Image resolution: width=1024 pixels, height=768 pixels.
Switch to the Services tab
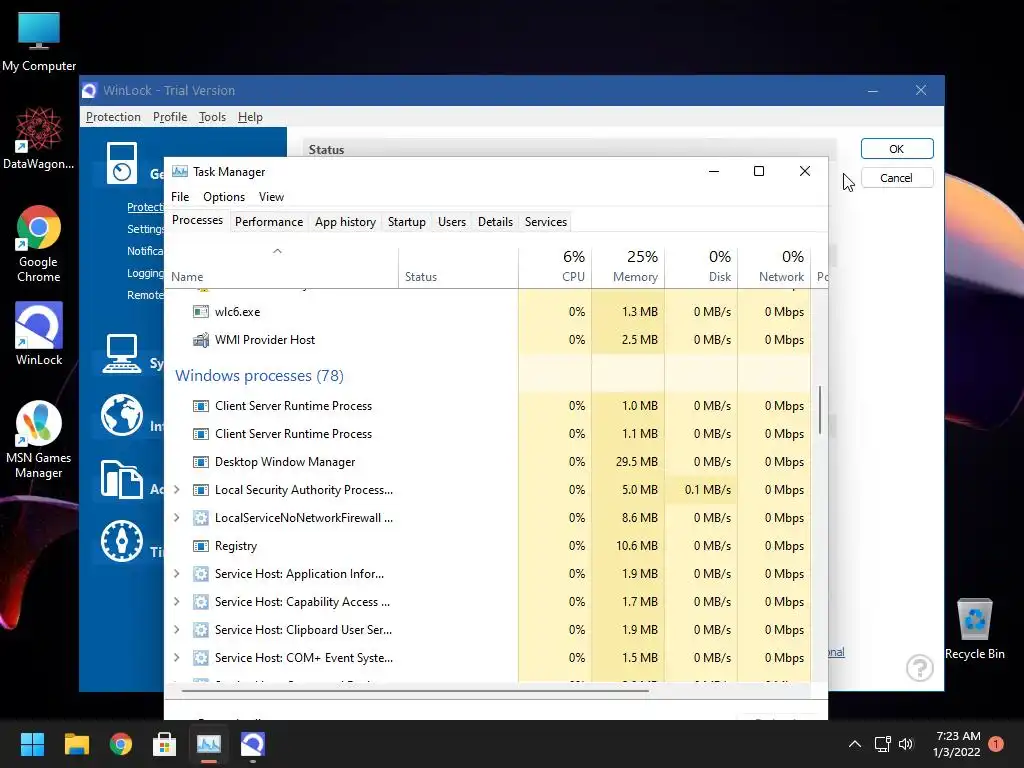(x=546, y=222)
